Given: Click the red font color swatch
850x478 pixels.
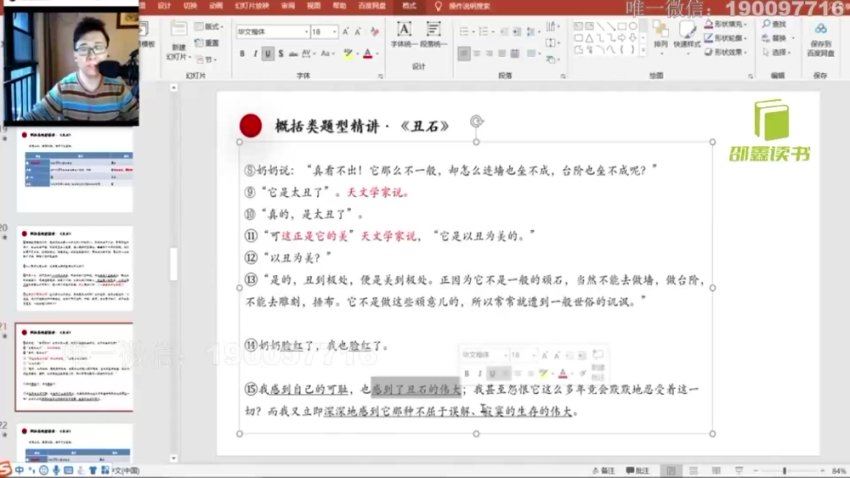Looking at the screenshot, I should click(368, 54).
